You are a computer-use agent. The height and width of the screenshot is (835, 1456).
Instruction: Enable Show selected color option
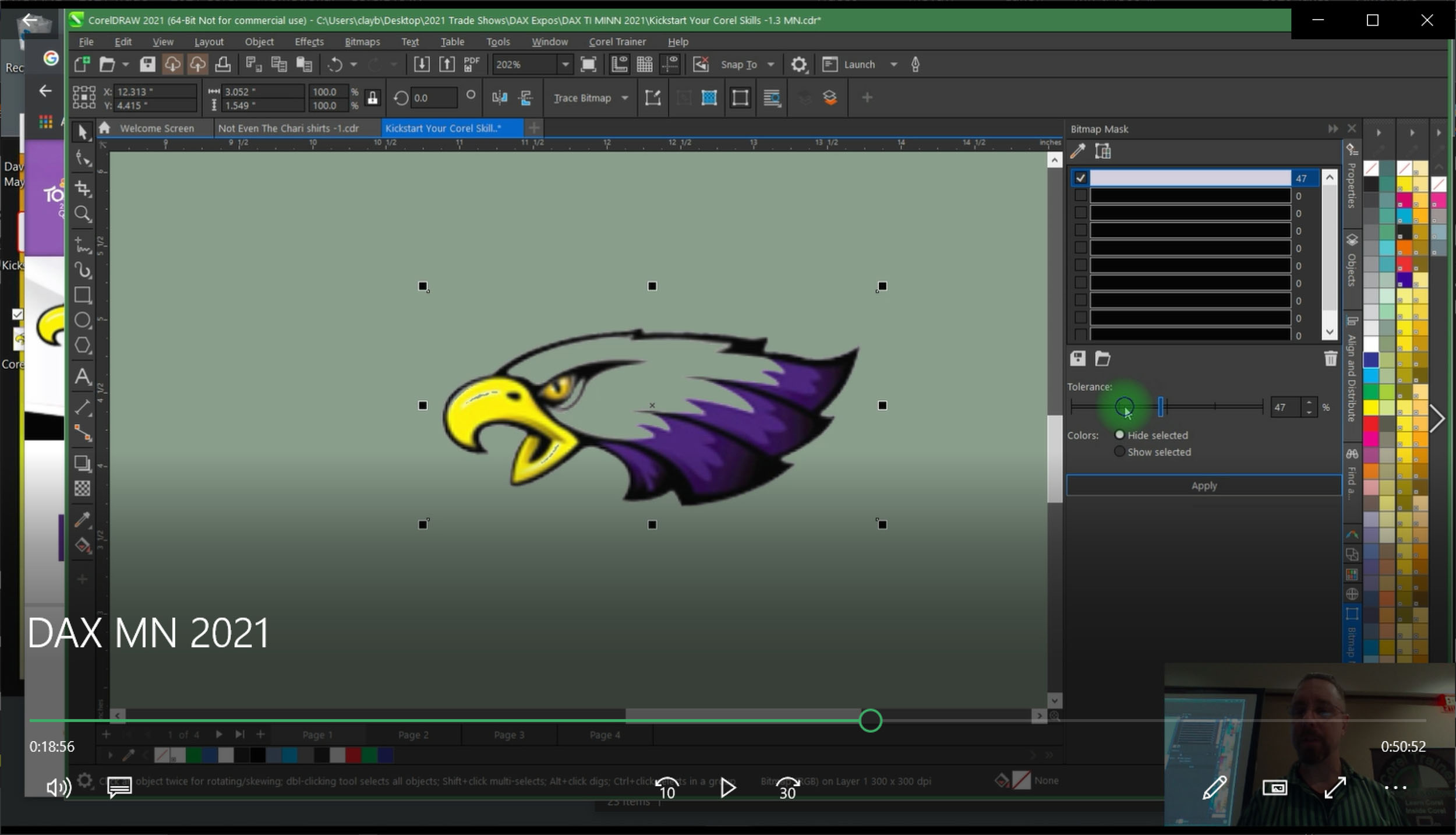click(x=1119, y=452)
